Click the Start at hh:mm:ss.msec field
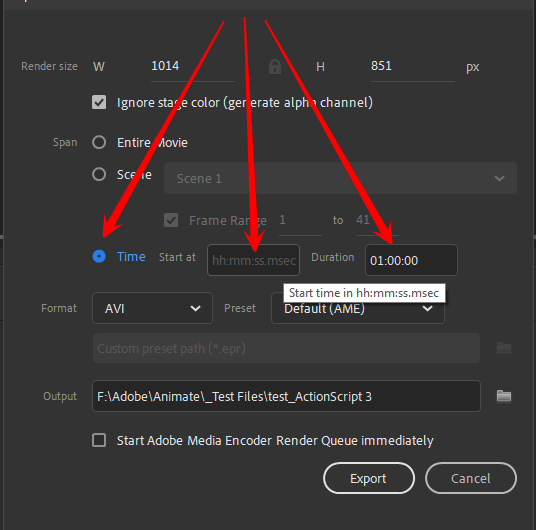The image size is (536, 530). point(253,260)
